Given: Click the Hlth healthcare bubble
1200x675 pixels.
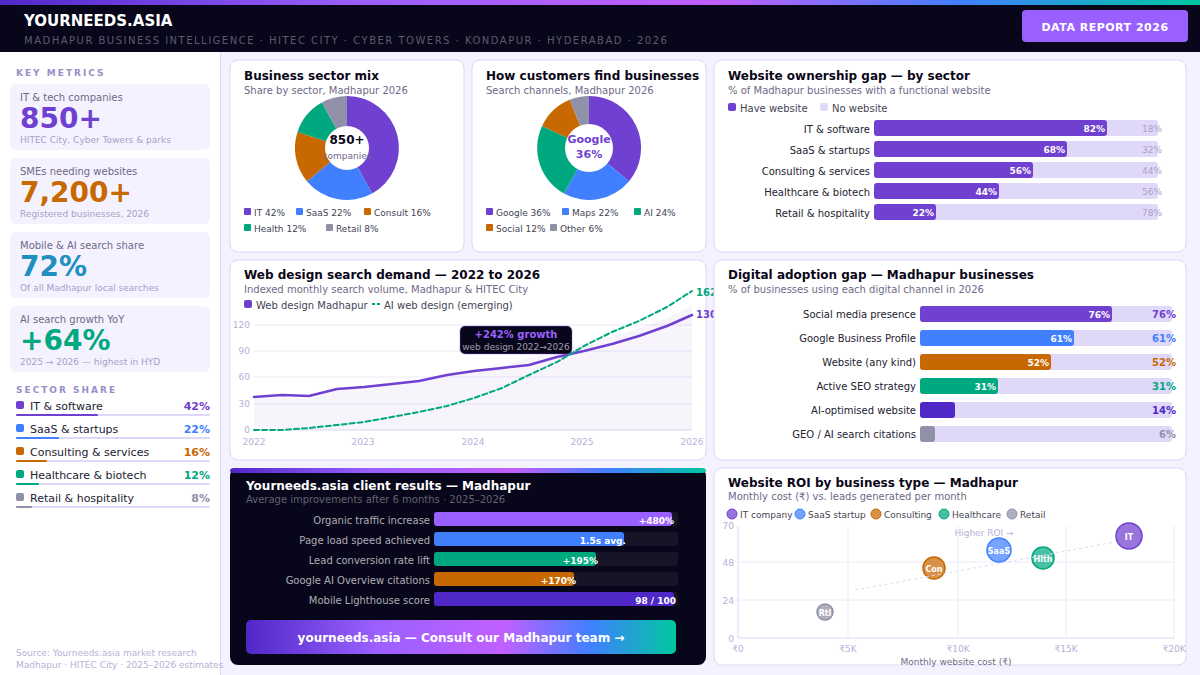Looking at the screenshot, I should point(1043,559).
